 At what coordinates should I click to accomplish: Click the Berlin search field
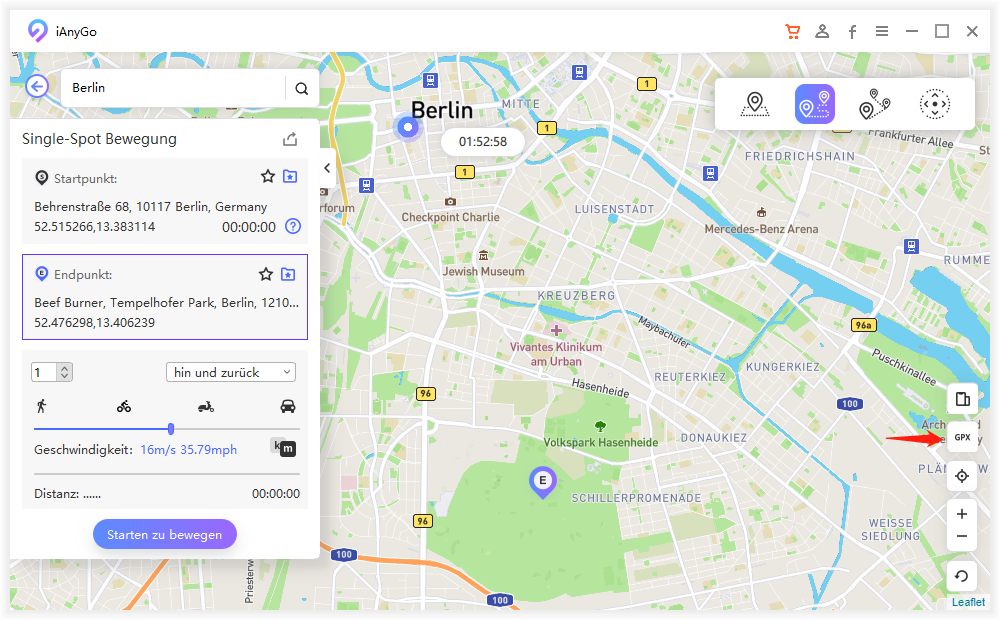(x=173, y=88)
